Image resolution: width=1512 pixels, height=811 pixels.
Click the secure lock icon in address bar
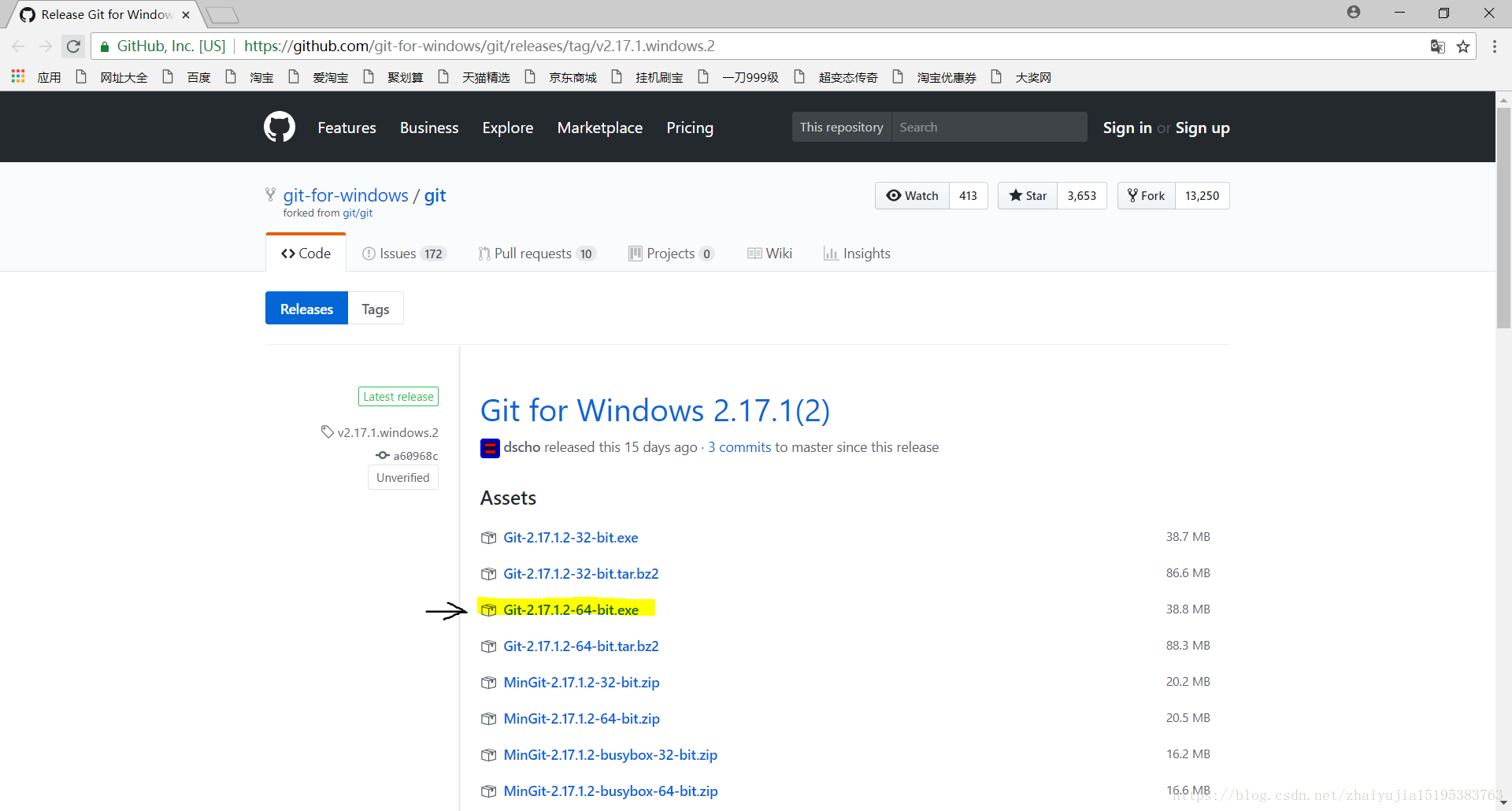[105, 46]
